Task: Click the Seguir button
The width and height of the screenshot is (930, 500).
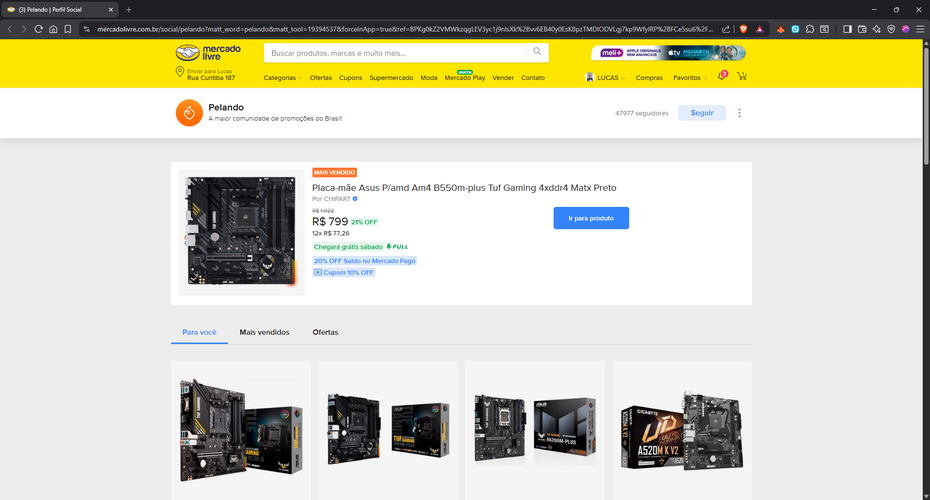Action: 702,113
